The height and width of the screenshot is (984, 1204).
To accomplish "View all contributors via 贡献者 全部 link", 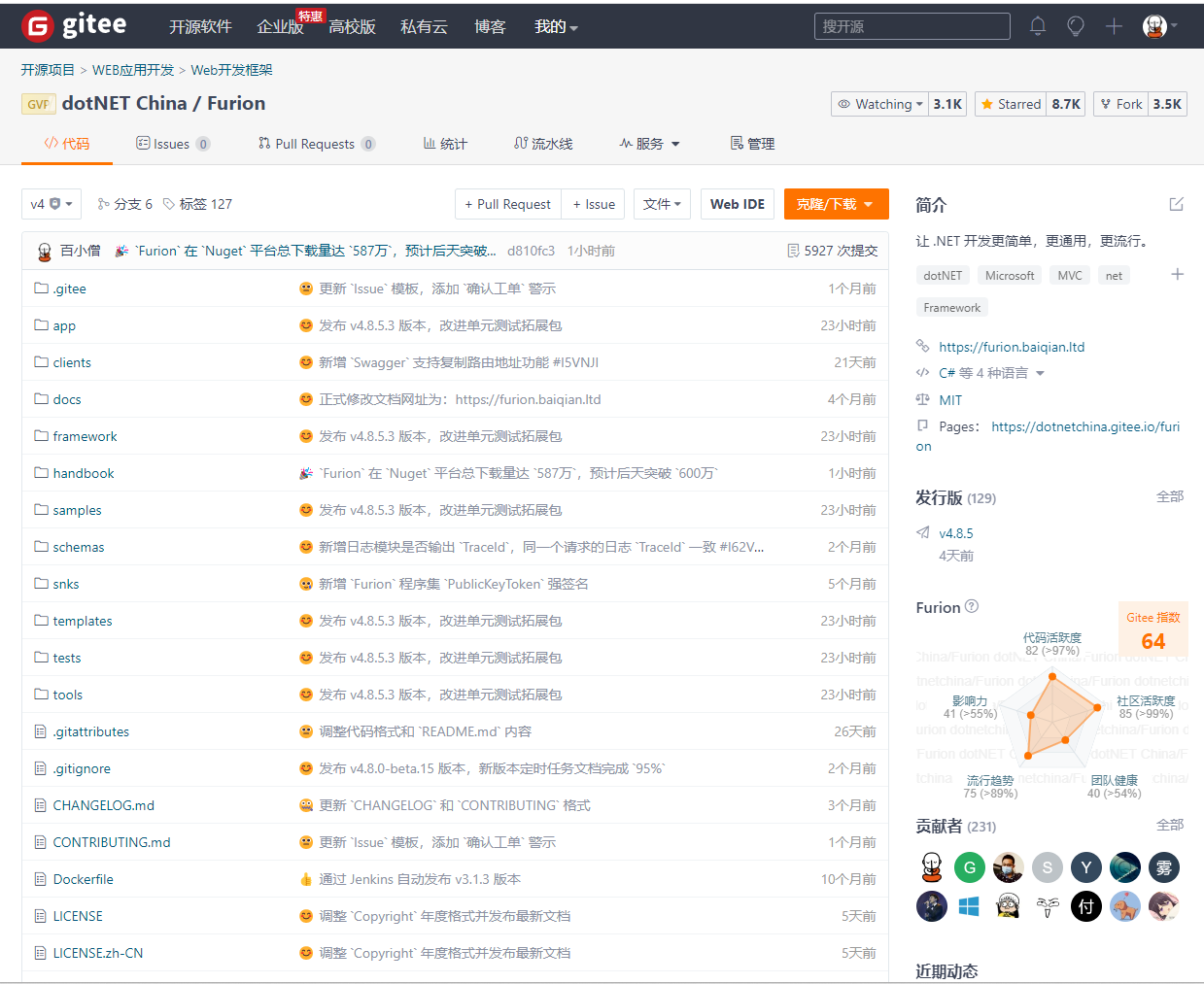I will coord(1170,825).
